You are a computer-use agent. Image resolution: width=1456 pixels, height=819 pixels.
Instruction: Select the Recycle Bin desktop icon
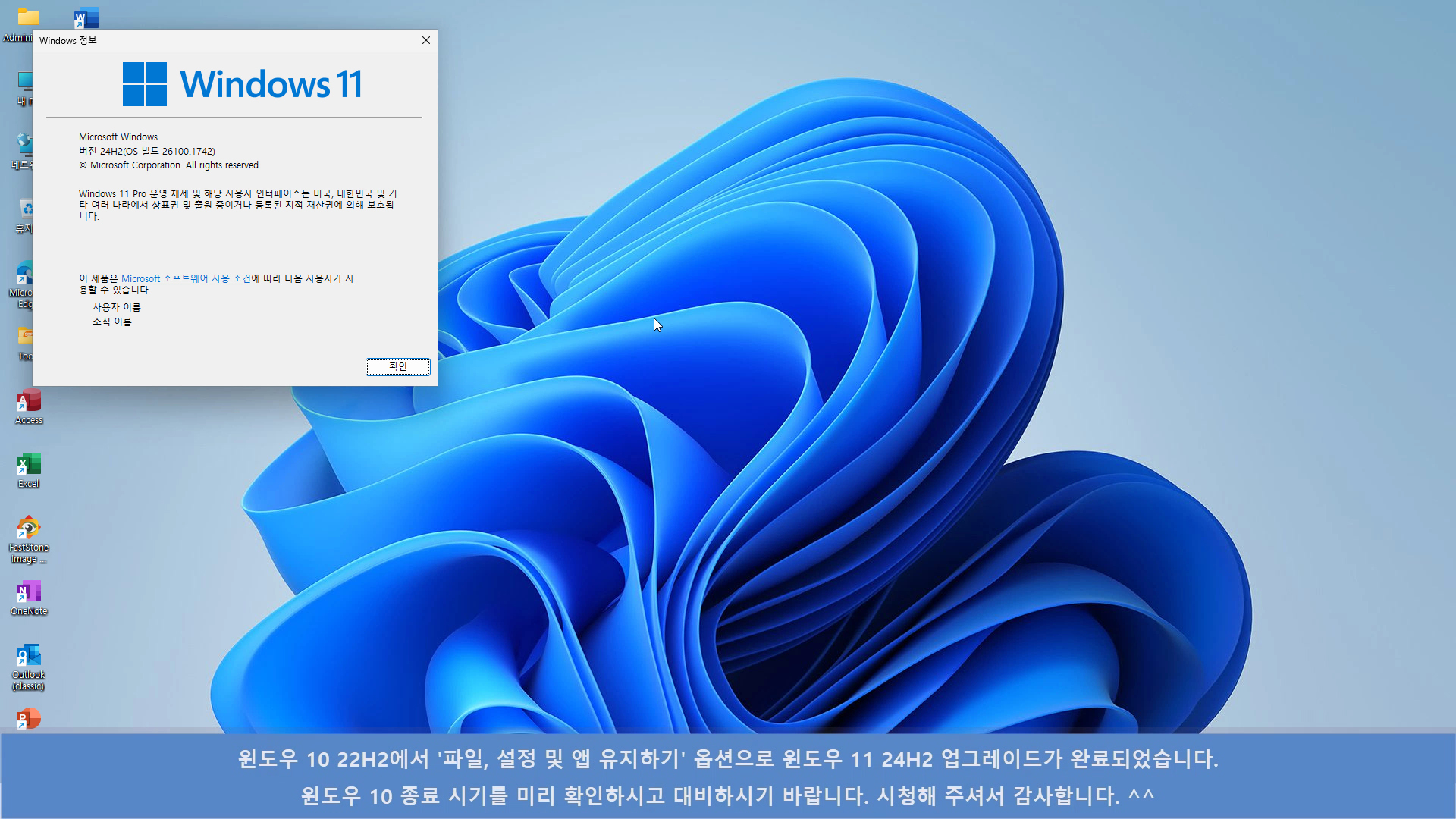pos(26,210)
